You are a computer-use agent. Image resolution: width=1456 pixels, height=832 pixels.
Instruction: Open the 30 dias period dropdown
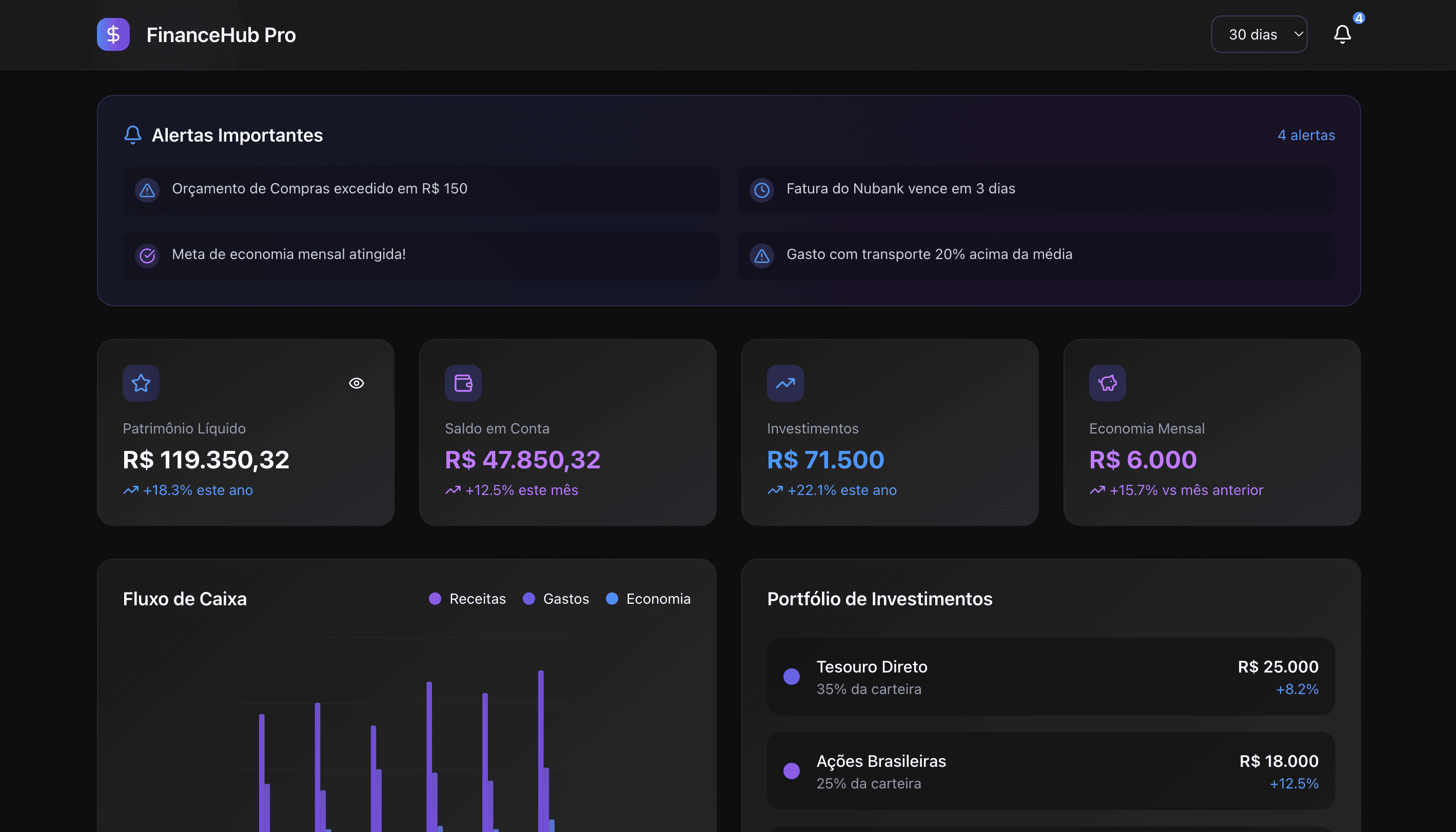tap(1259, 34)
